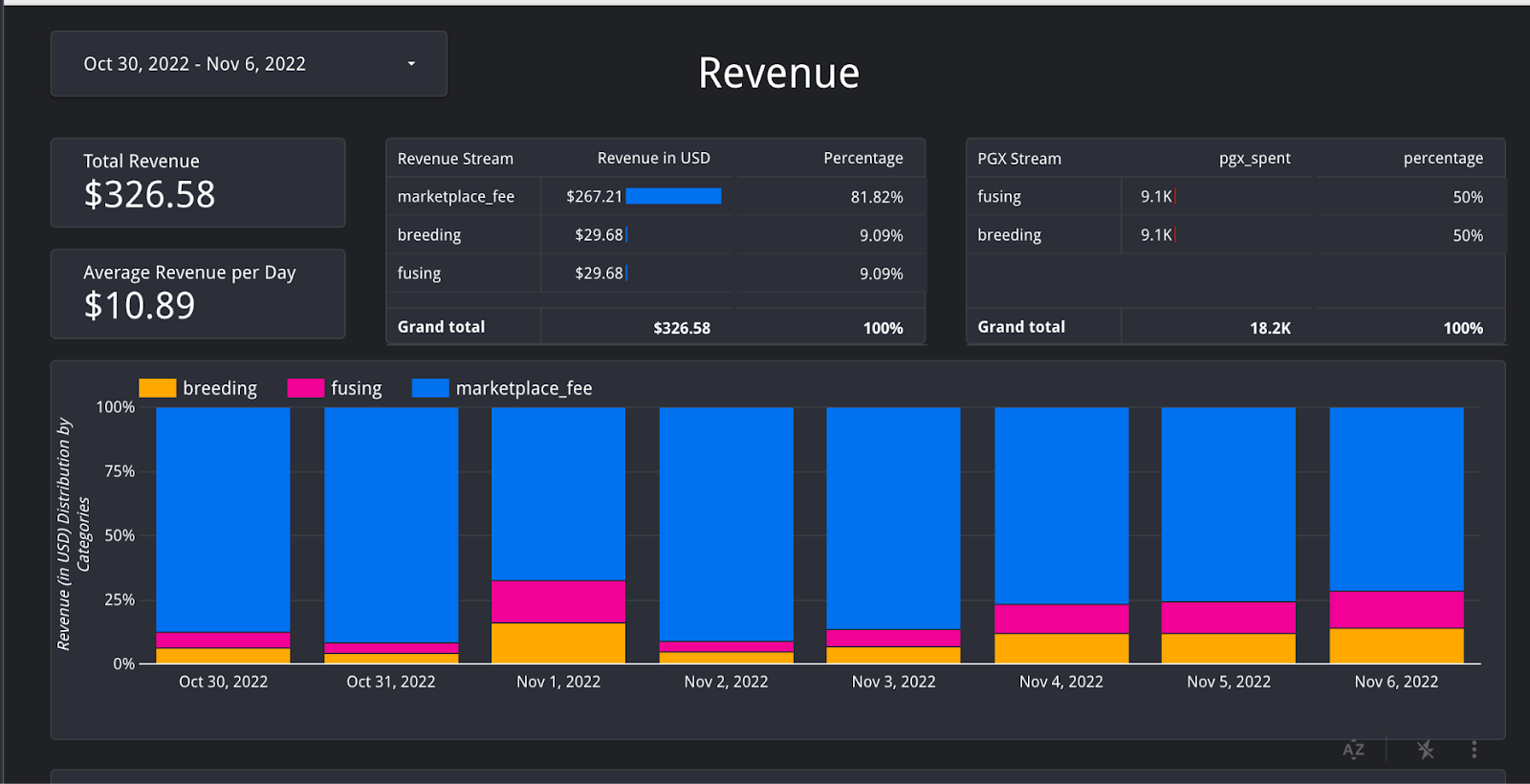
Task: Toggle breeding orange legend swatch
Action: coord(158,388)
